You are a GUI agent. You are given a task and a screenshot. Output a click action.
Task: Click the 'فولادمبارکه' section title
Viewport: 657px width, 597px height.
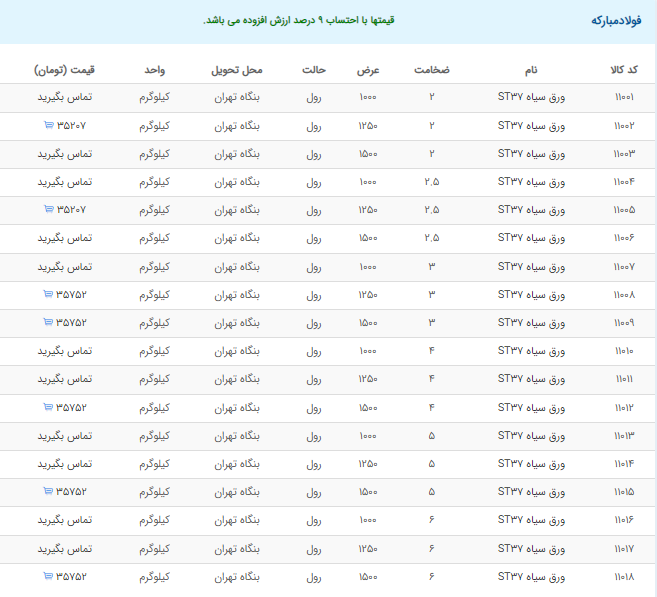[614, 20]
